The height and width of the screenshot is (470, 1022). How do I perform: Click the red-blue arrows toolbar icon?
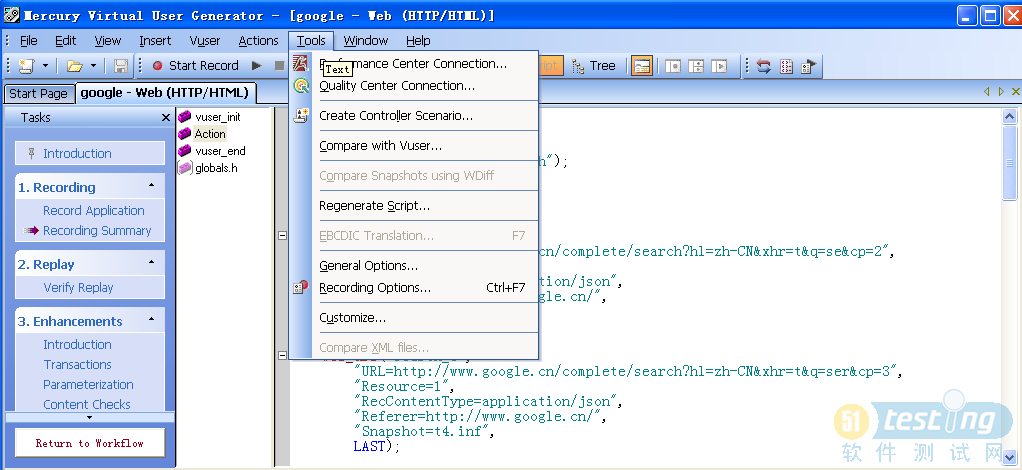click(x=764, y=66)
